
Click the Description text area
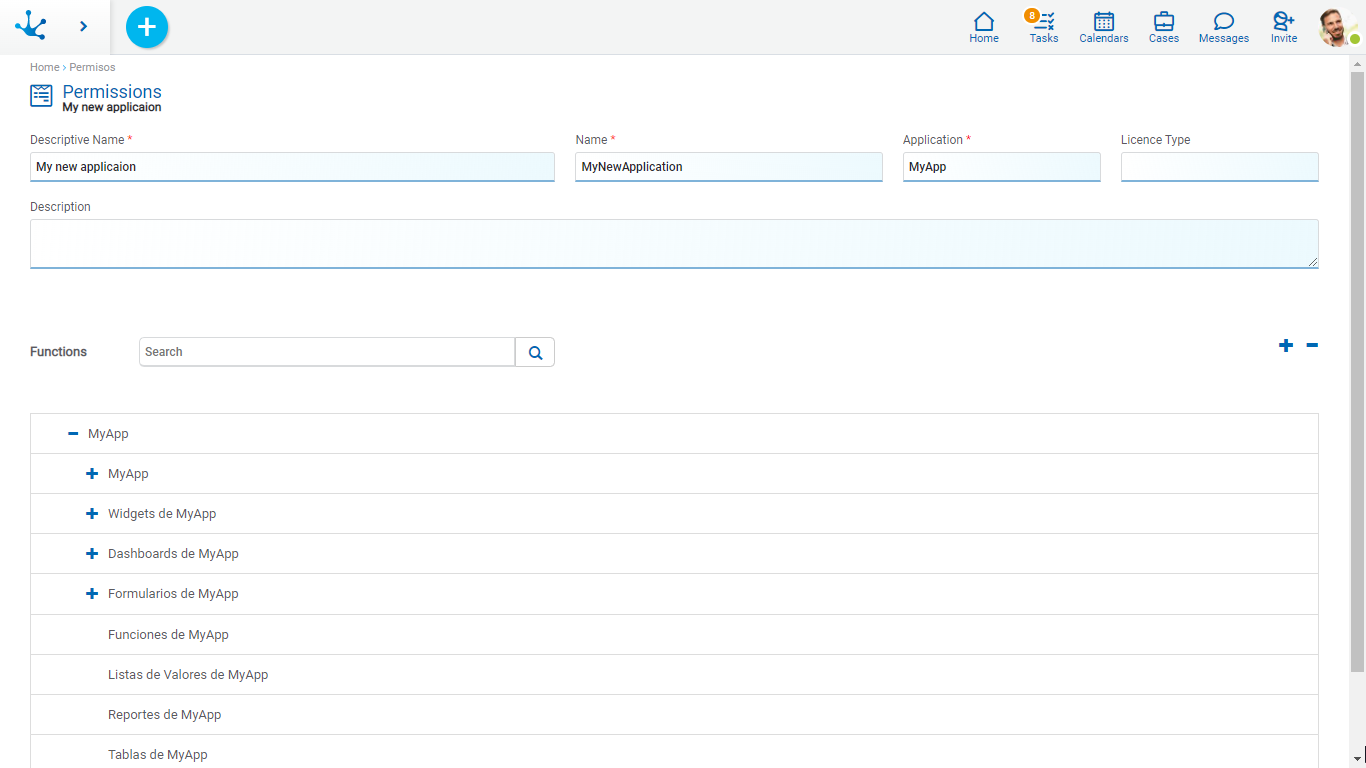click(674, 244)
